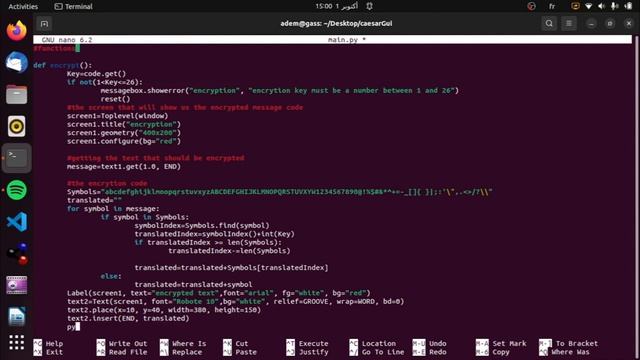Click the Copy shortcut label
Screen dimensions: 640x360
[500, 352]
